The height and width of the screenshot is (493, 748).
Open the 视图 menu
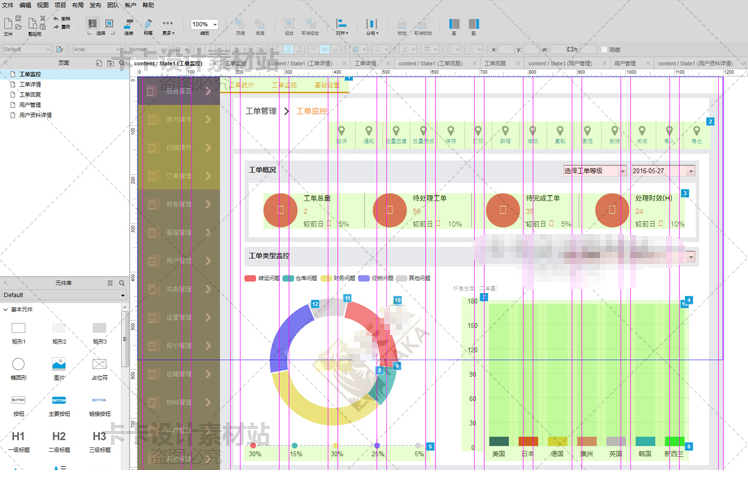(x=42, y=5)
